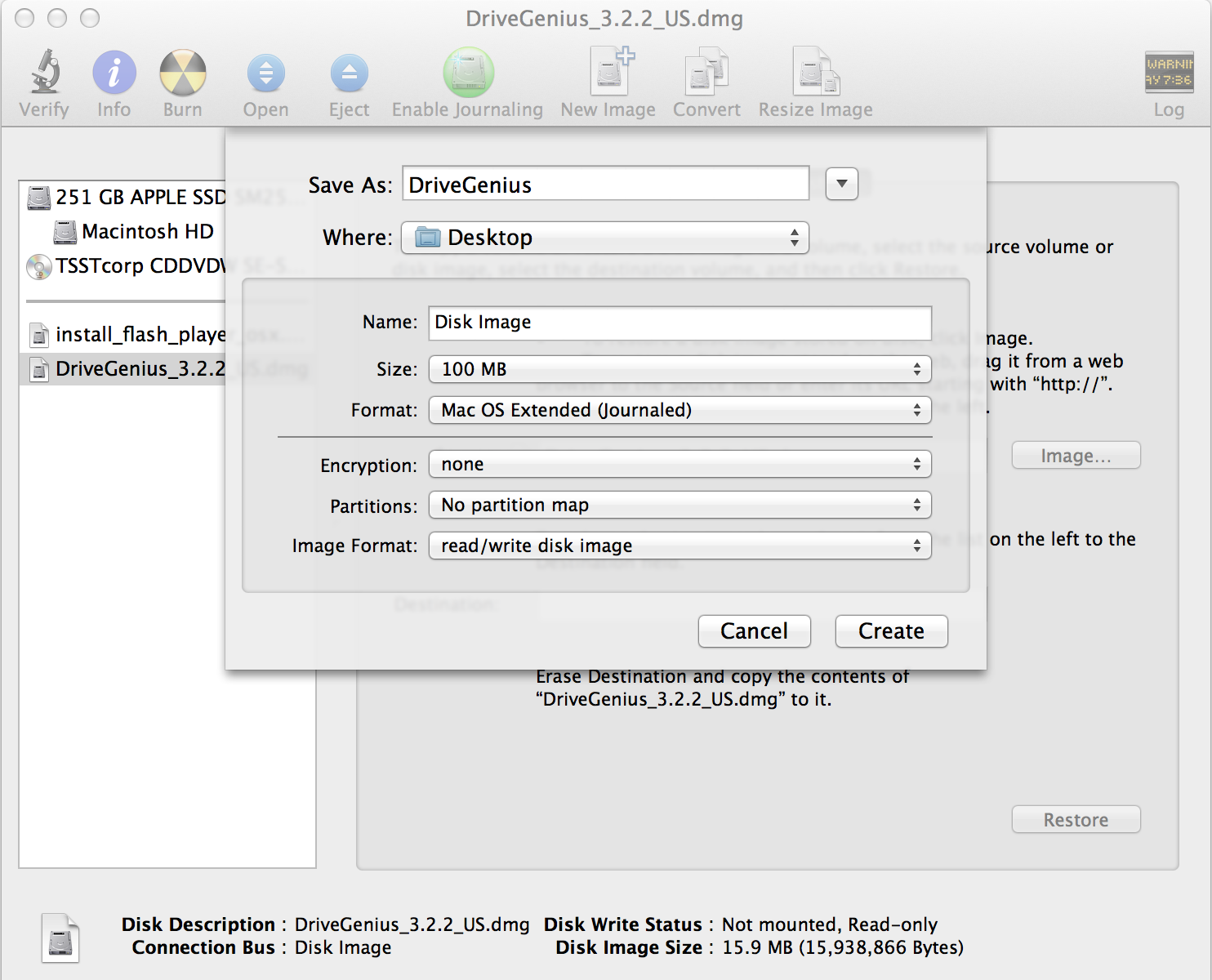Click the Enable Journaling icon

point(469,72)
